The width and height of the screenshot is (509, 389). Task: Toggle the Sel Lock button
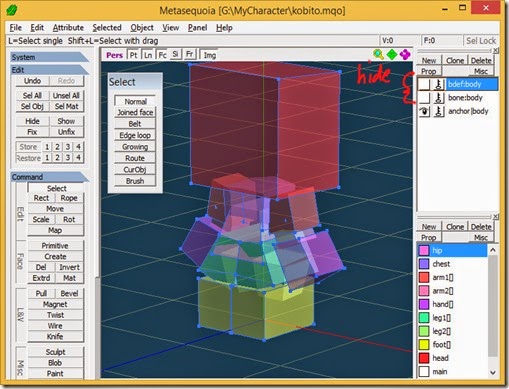click(481, 41)
